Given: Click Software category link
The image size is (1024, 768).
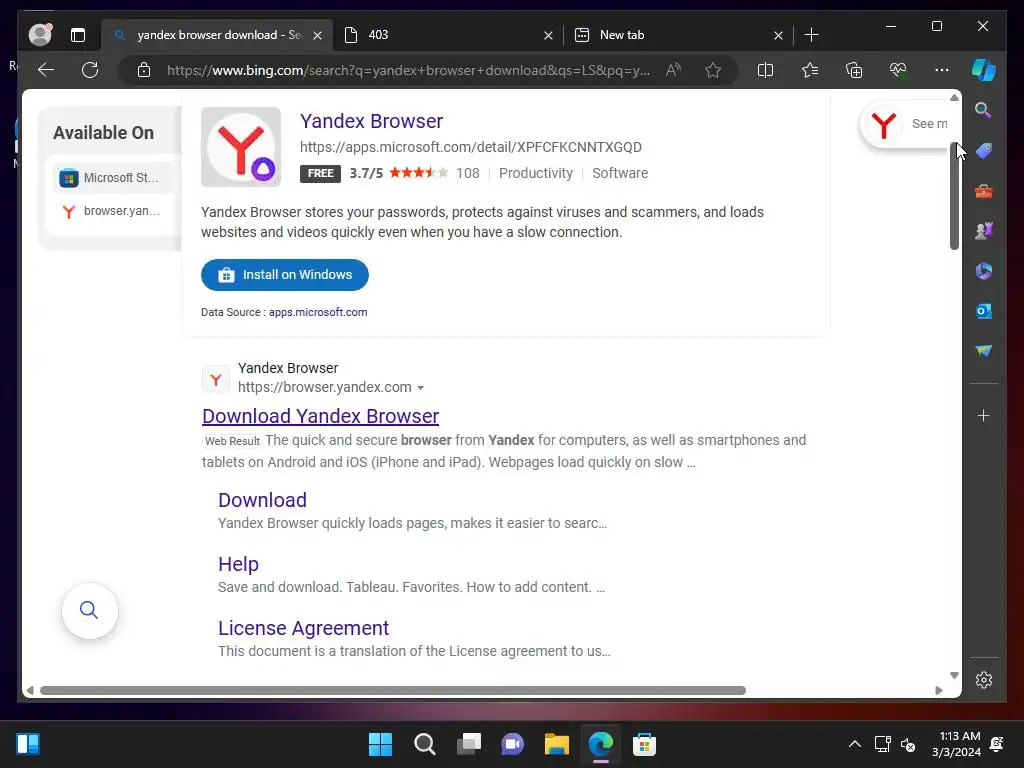Looking at the screenshot, I should click(x=620, y=173).
